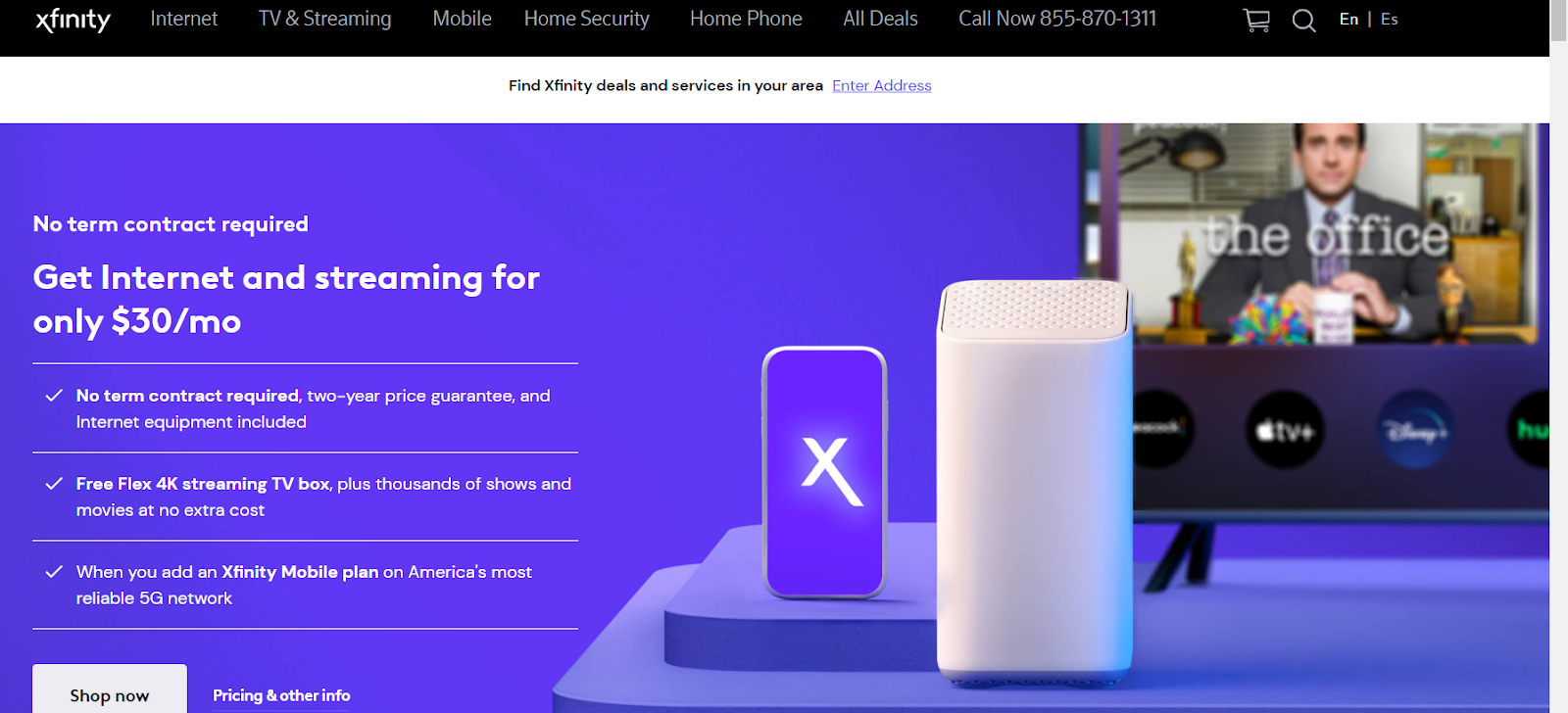Viewport: 1568px width, 713px height.
Task: Click the Shop now button
Action: pyautogui.click(x=110, y=689)
